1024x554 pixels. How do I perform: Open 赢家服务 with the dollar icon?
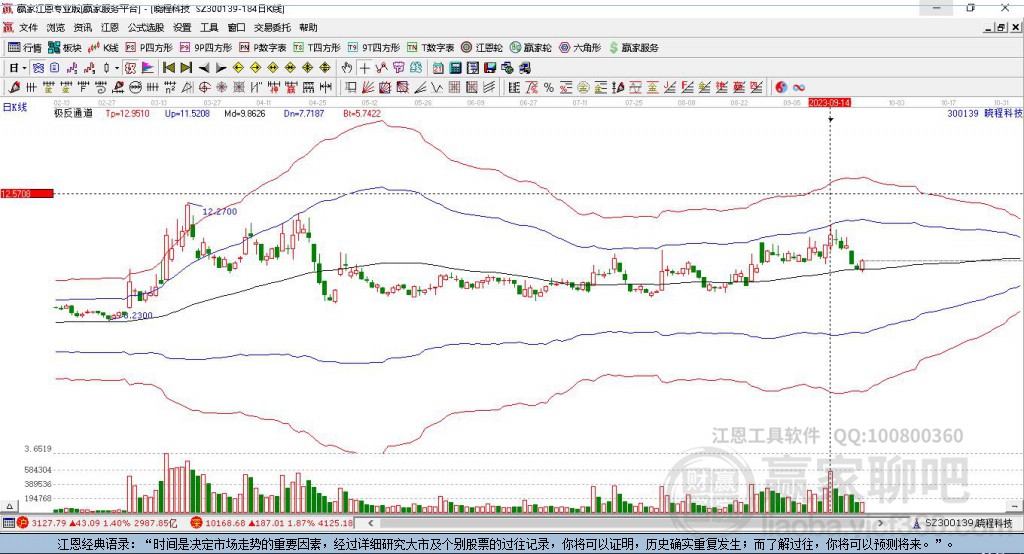pos(633,48)
